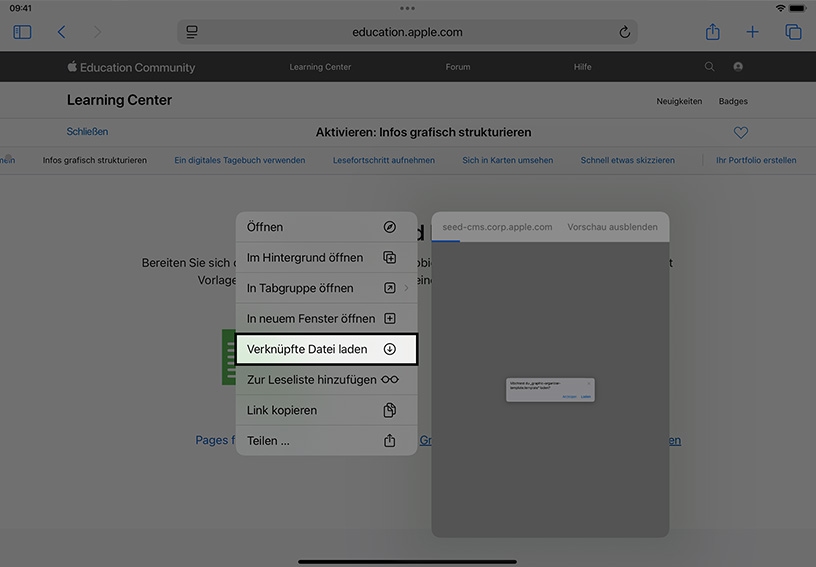Open the Safari share sheet icon
The width and height of the screenshot is (816, 567).
(712, 32)
